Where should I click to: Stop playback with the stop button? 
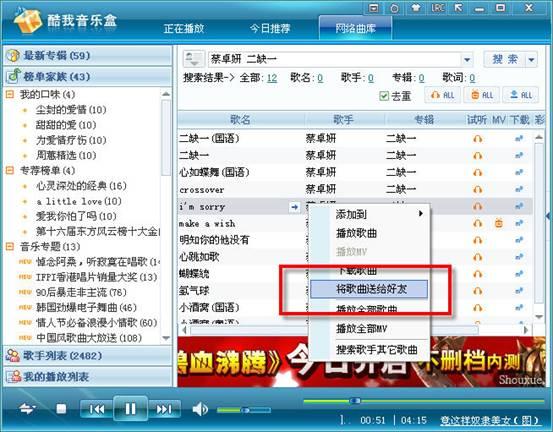61,409
